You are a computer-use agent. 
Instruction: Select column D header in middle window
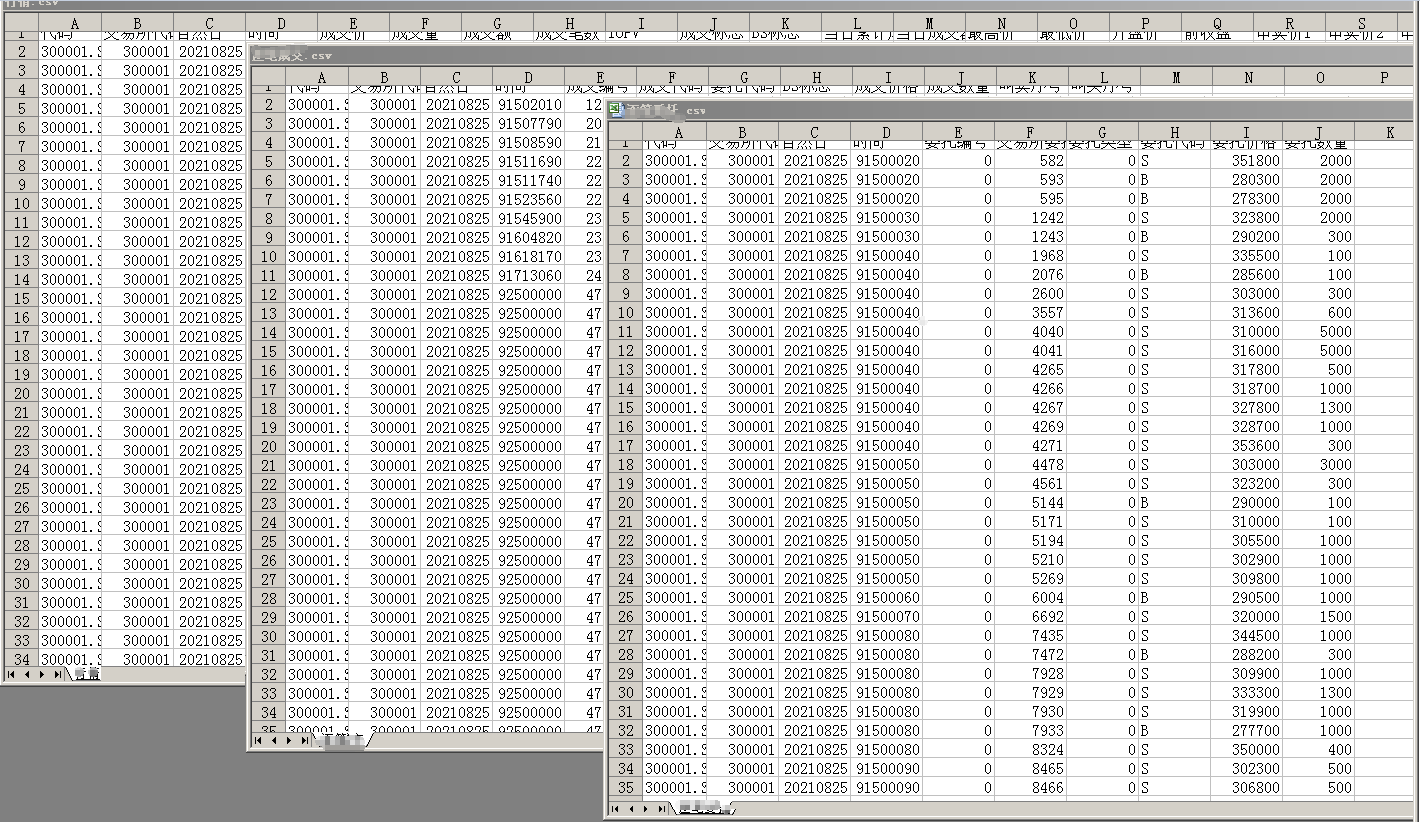coord(528,77)
